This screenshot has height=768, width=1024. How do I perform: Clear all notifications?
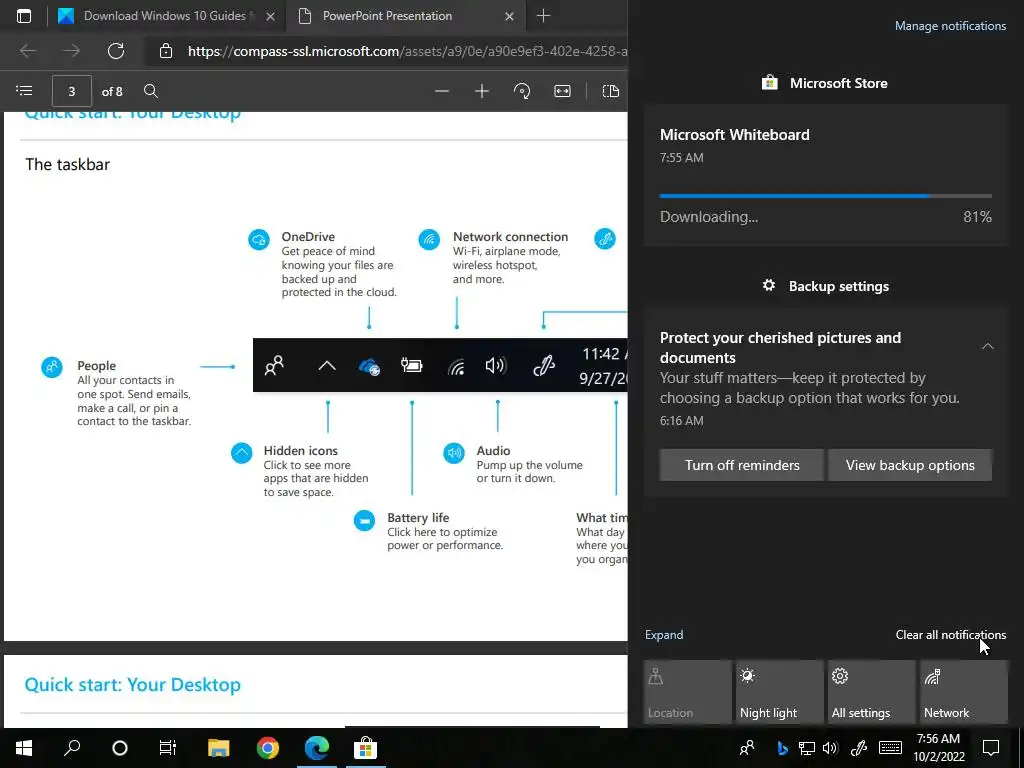(950, 635)
